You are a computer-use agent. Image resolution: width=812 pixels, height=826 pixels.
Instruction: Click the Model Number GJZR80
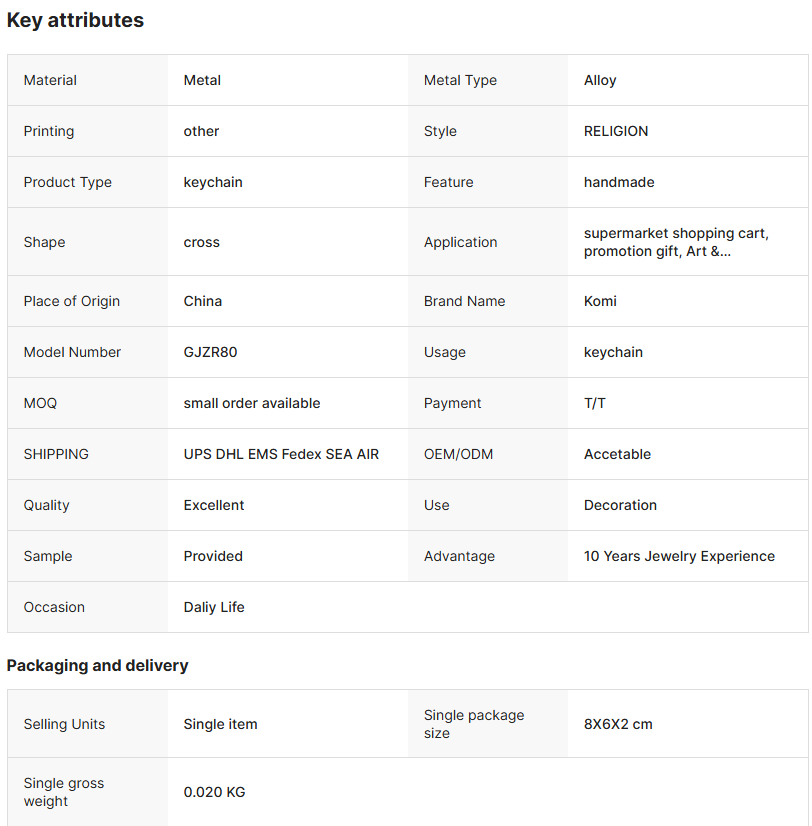[210, 352]
